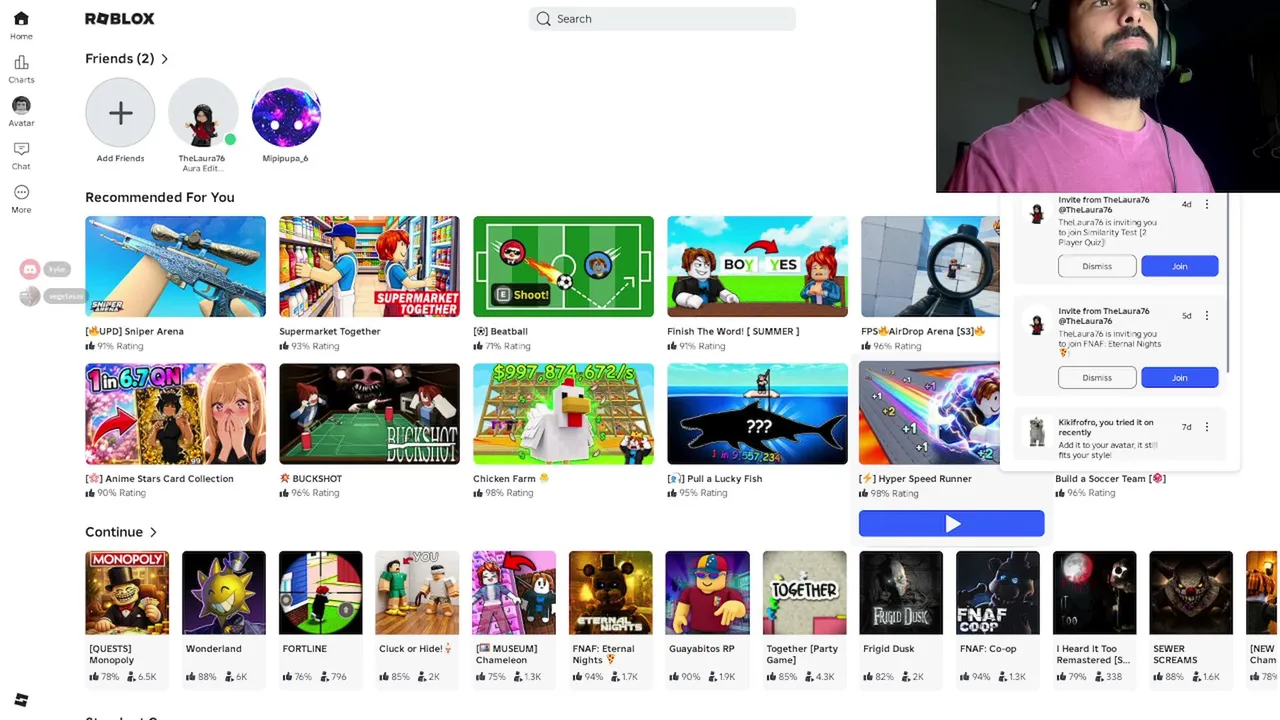Open Chat from the sidebar
The image size is (1280, 720).
(21, 155)
